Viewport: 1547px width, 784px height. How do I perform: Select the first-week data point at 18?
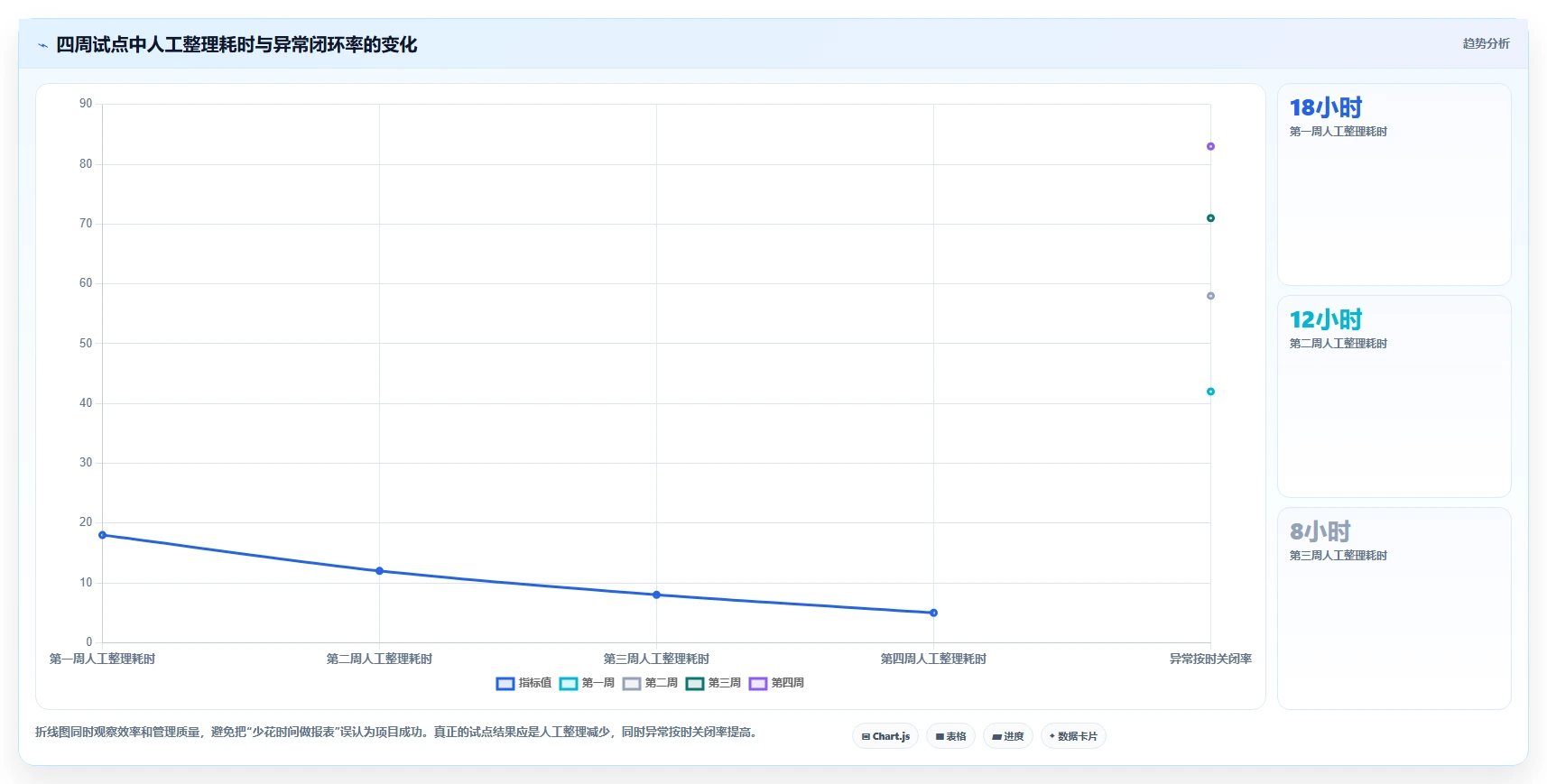tap(102, 535)
